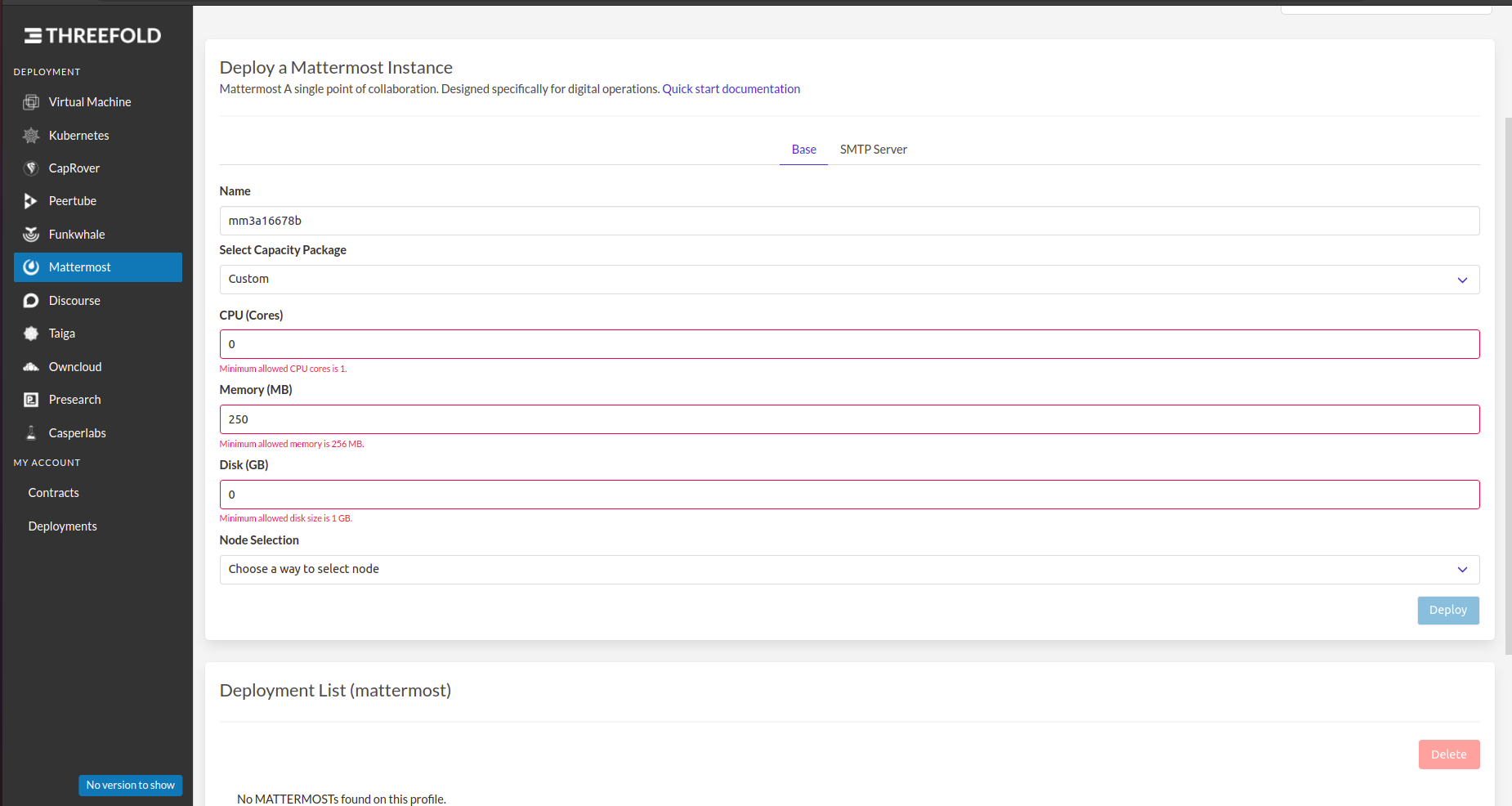Select the Virtual Machine deployment icon
This screenshot has height=806, width=1512.
[x=31, y=101]
